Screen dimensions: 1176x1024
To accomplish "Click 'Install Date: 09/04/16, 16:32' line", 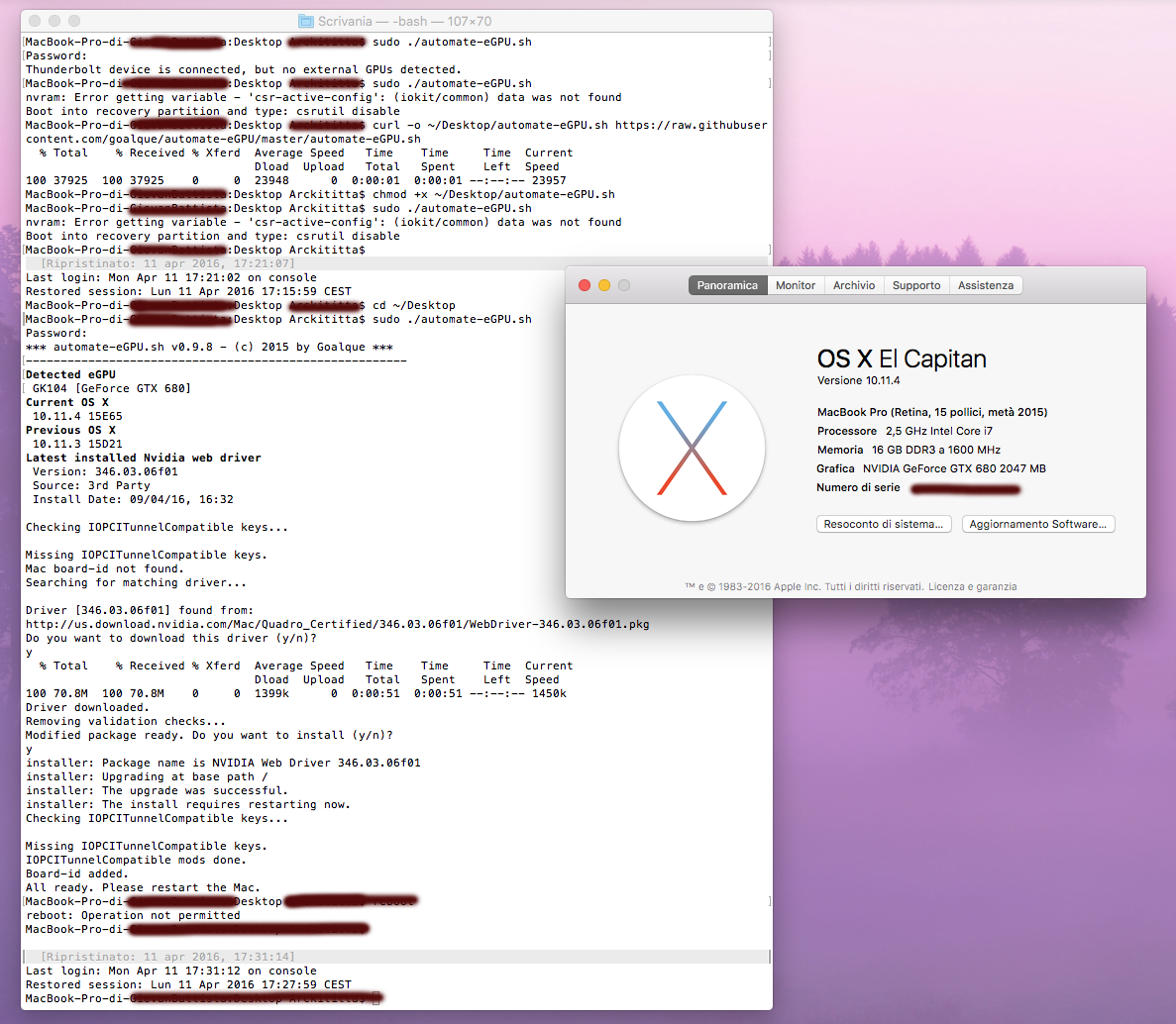I will pyautogui.click(x=133, y=499).
